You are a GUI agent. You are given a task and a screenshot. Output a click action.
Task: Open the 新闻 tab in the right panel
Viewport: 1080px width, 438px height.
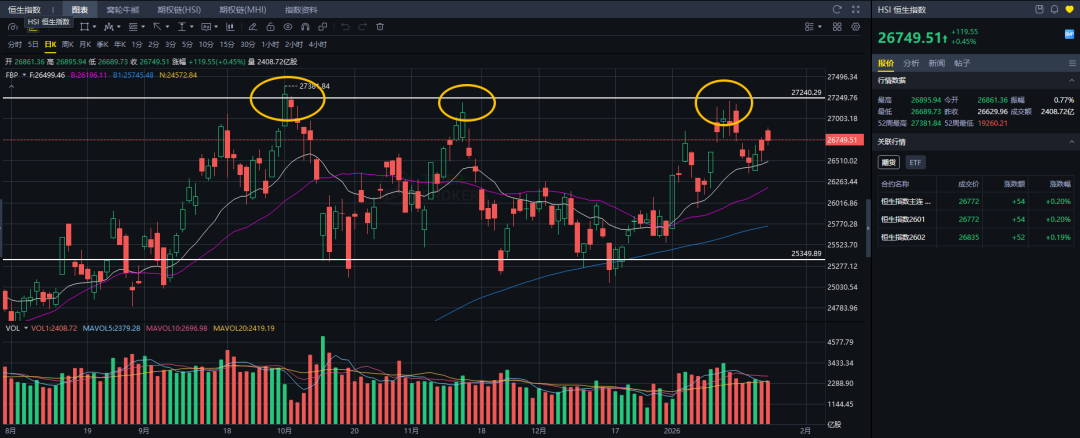pos(936,62)
